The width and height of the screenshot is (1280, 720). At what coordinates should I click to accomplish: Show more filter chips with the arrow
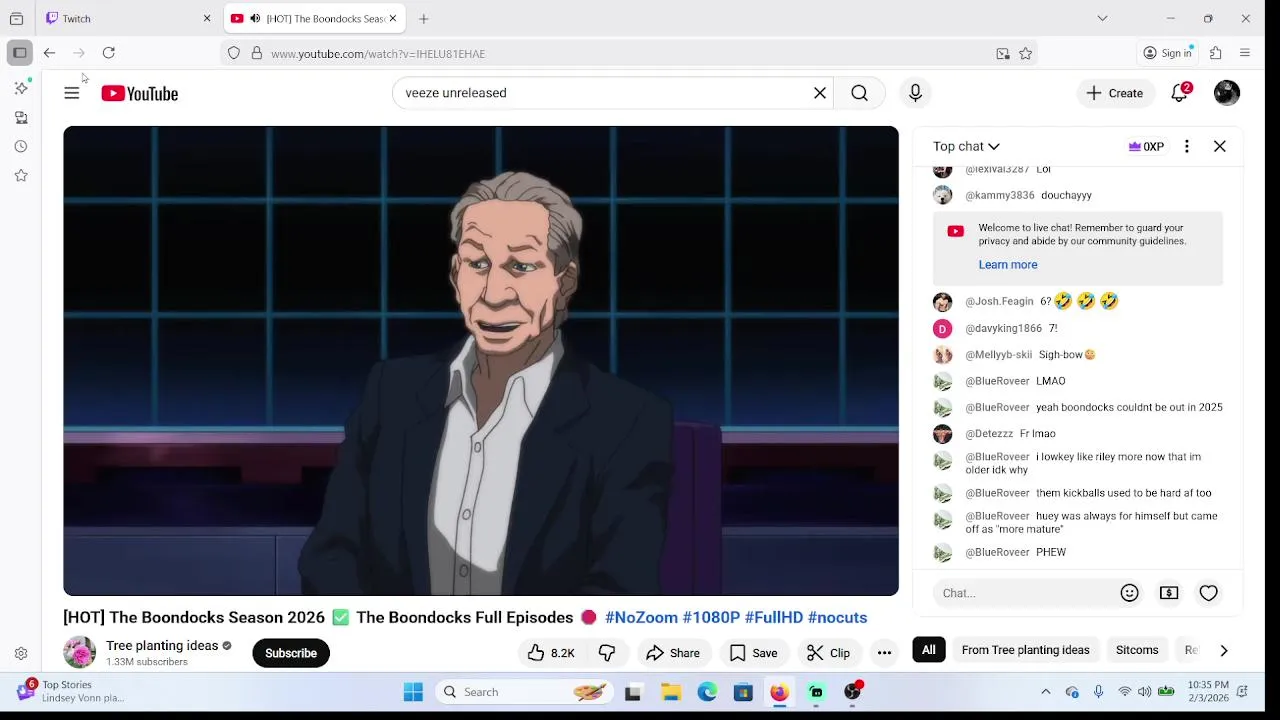coord(1224,650)
